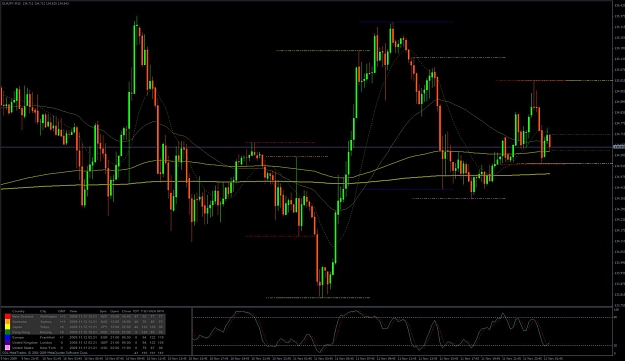Viewport: 625px width, 361px height.
Task: Click the current price label on the price axis
Action: pyautogui.click(x=619, y=147)
